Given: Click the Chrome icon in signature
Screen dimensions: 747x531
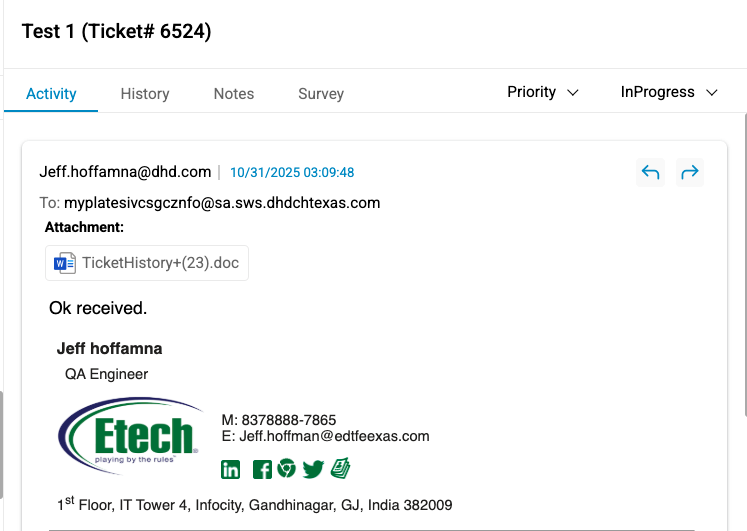Looking at the screenshot, I should coord(287,468).
